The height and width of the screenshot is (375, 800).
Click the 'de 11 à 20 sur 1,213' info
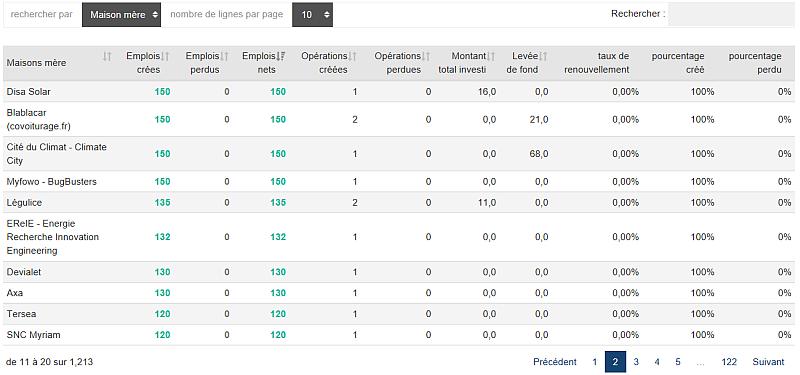(49, 362)
